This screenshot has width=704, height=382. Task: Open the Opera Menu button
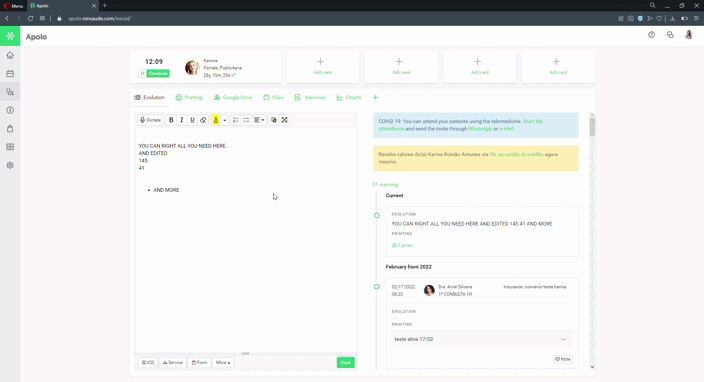(13, 6)
